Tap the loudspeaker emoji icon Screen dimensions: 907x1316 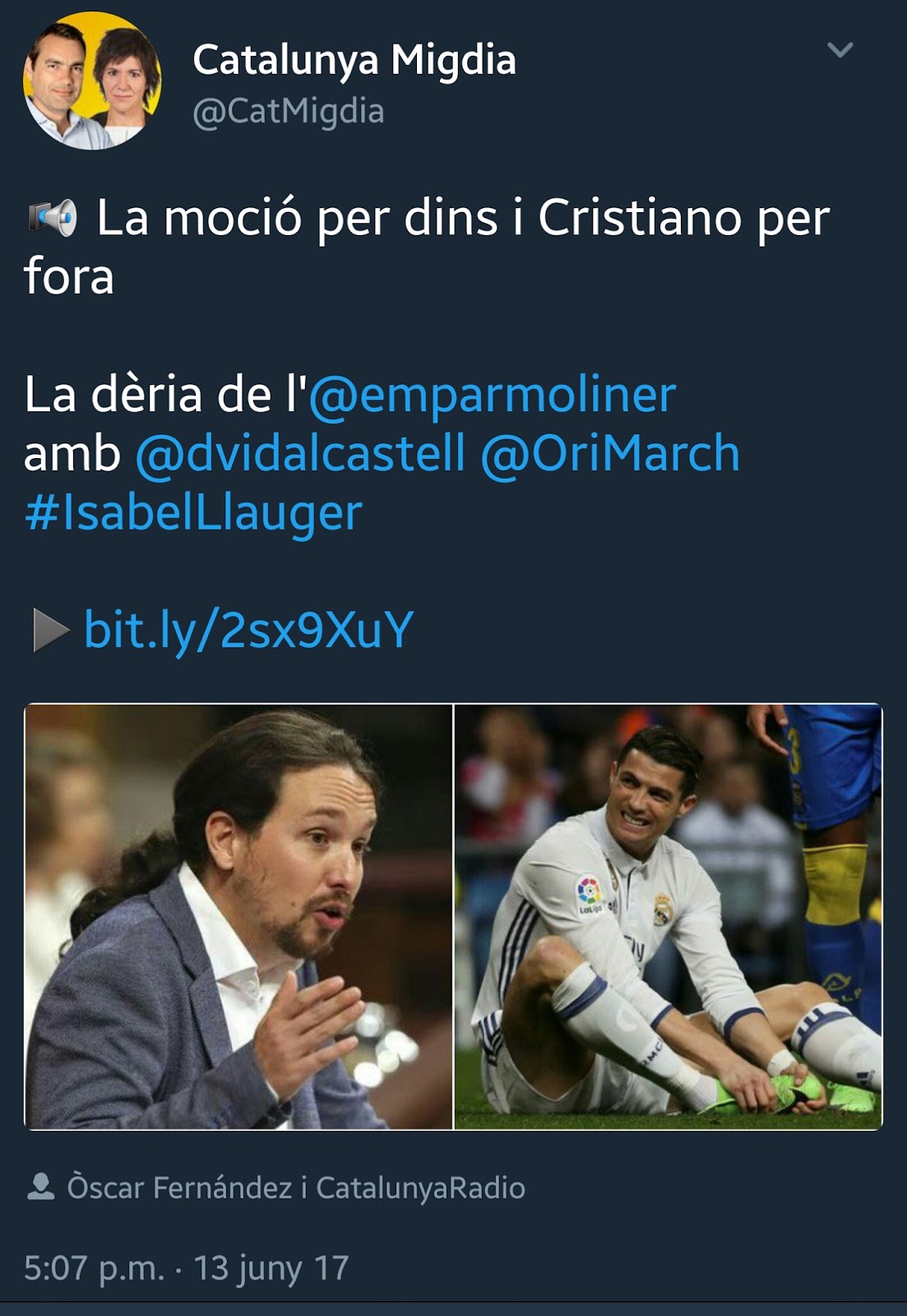(x=52, y=218)
